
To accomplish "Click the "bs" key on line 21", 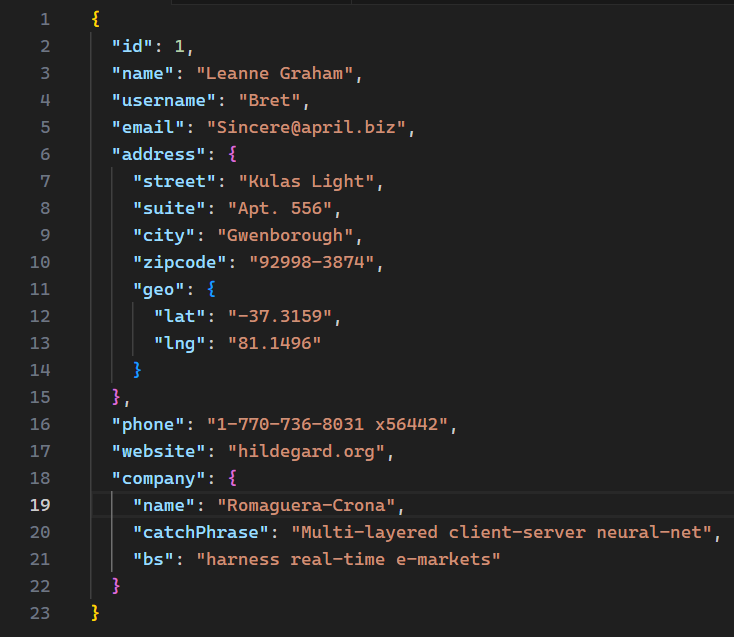I will 153,559.
